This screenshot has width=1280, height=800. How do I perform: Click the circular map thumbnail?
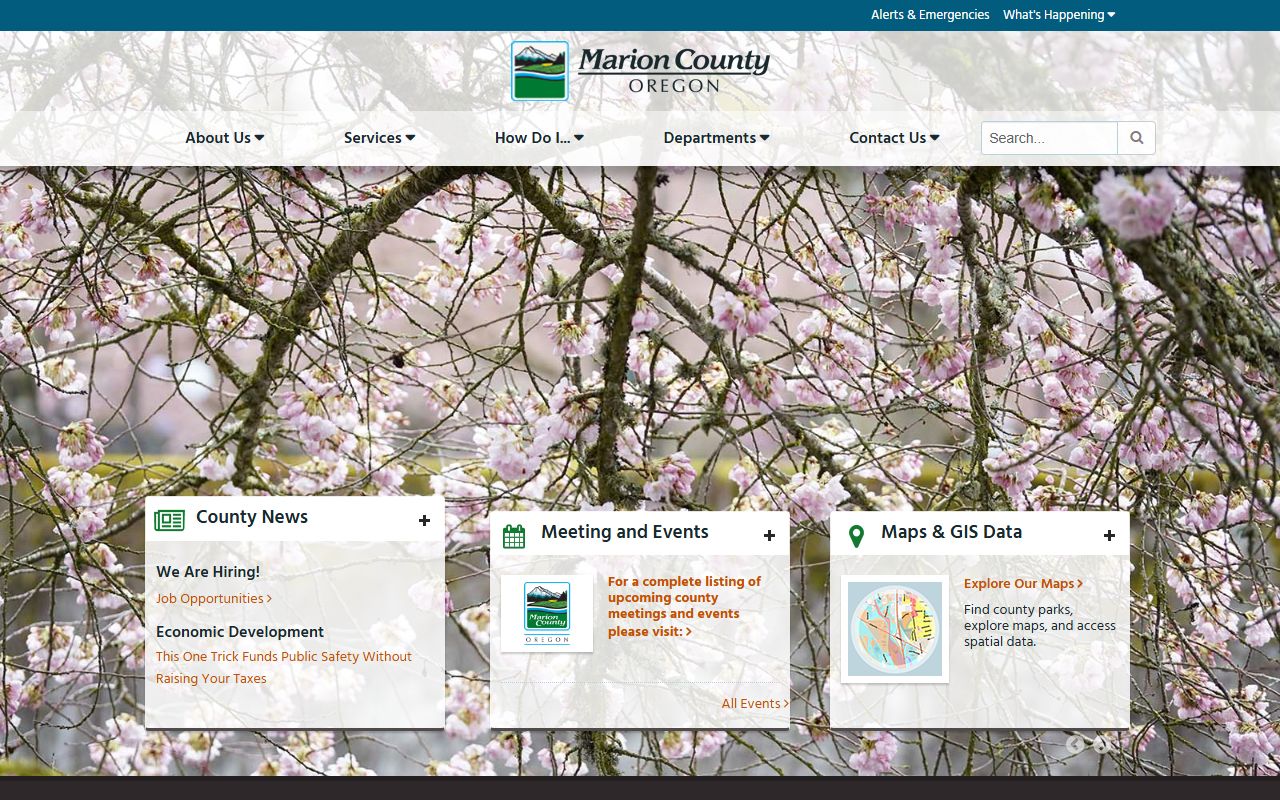pyautogui.click(x=895, y=629)
